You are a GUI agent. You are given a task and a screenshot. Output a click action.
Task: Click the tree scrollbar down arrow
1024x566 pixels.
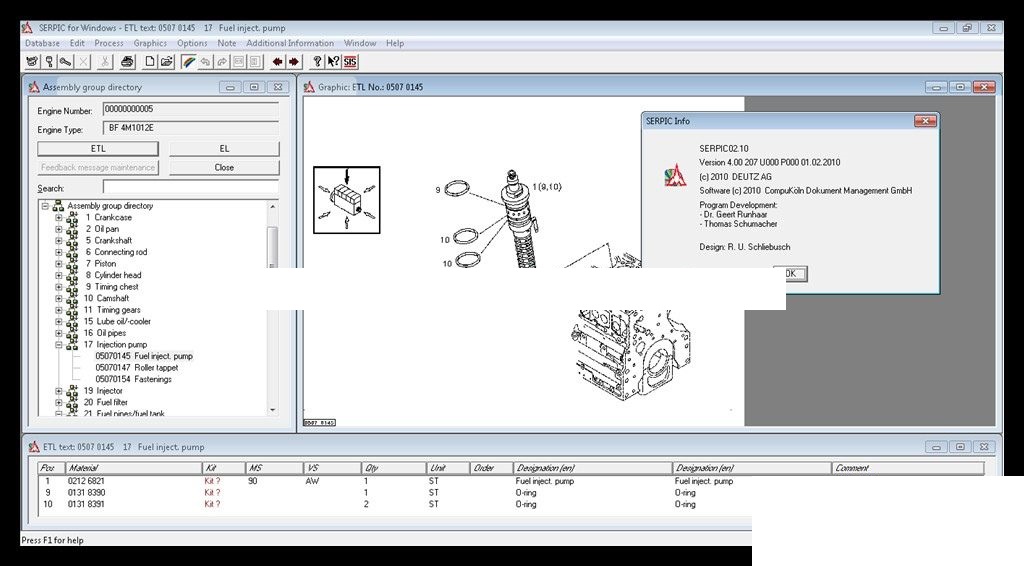click(272, 410)
